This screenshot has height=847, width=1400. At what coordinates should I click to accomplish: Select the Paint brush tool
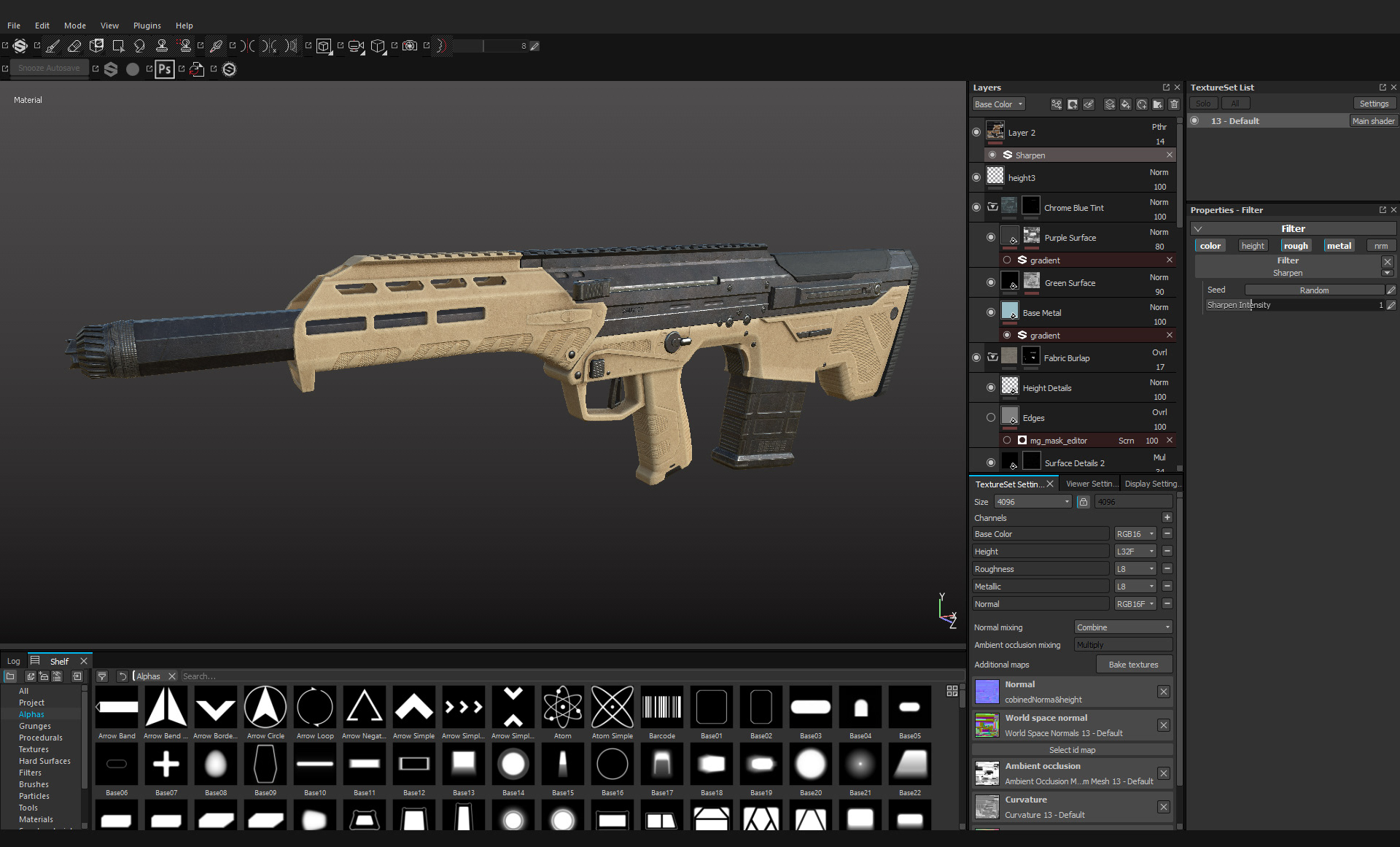point(52,46)
